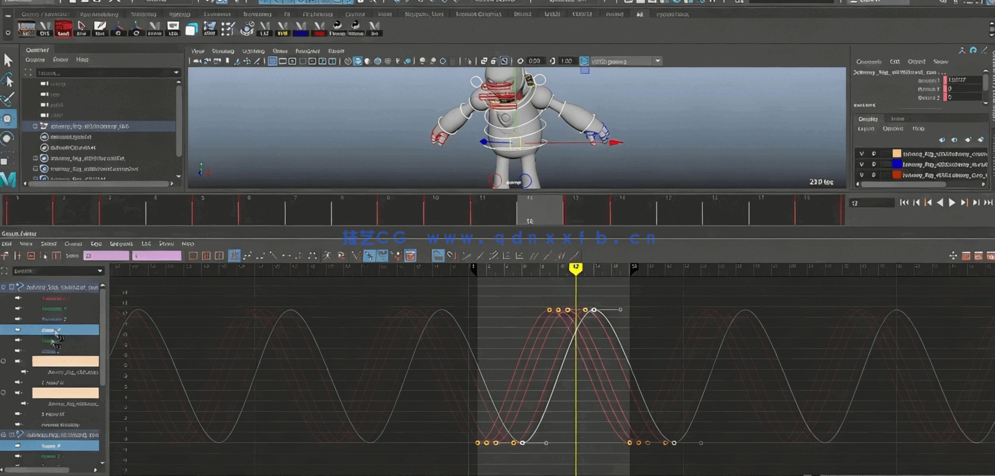Click the red Sculpt shelf icon

coord(63,28)
